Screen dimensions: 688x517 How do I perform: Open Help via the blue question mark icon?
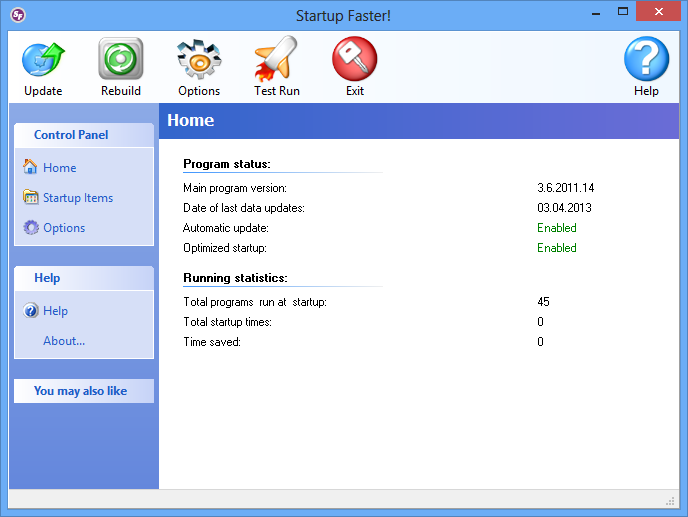pyautogui.click(x=646, y=58)
